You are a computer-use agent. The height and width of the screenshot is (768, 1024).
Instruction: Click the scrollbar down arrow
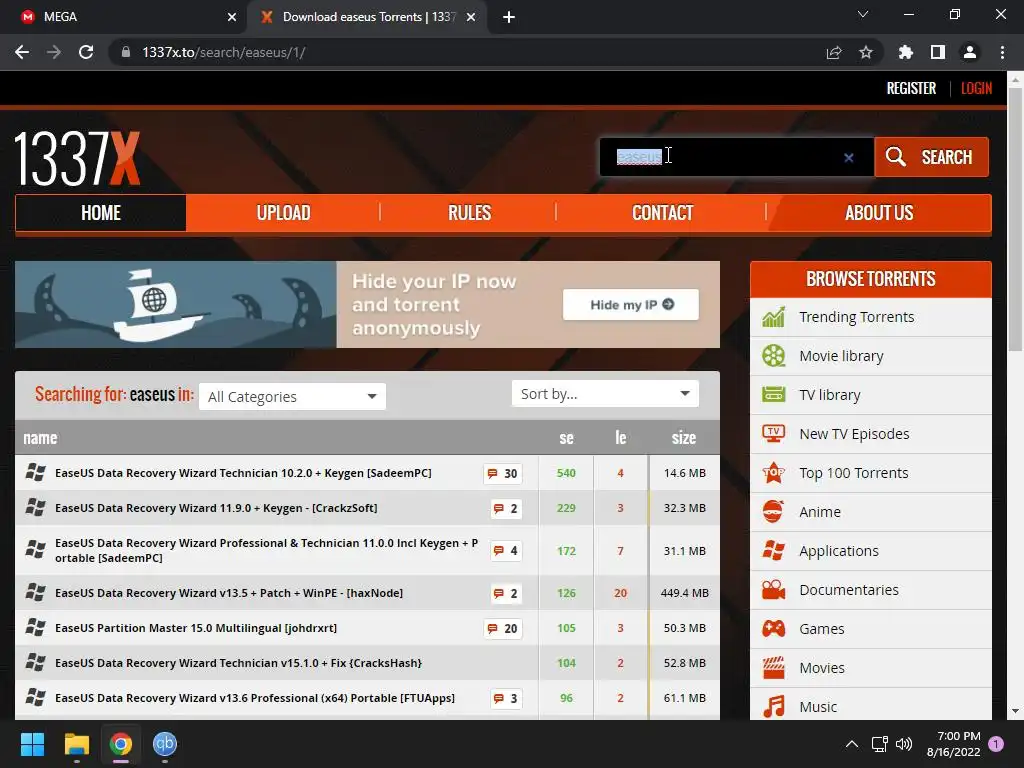1015,711
